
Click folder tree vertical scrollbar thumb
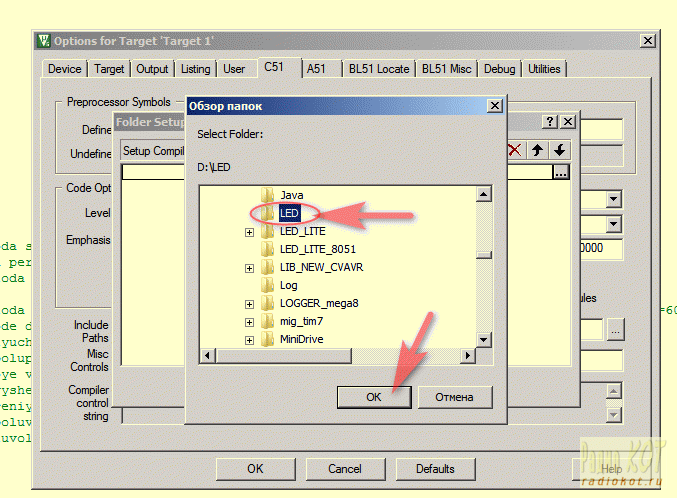[x=484, y=255]
